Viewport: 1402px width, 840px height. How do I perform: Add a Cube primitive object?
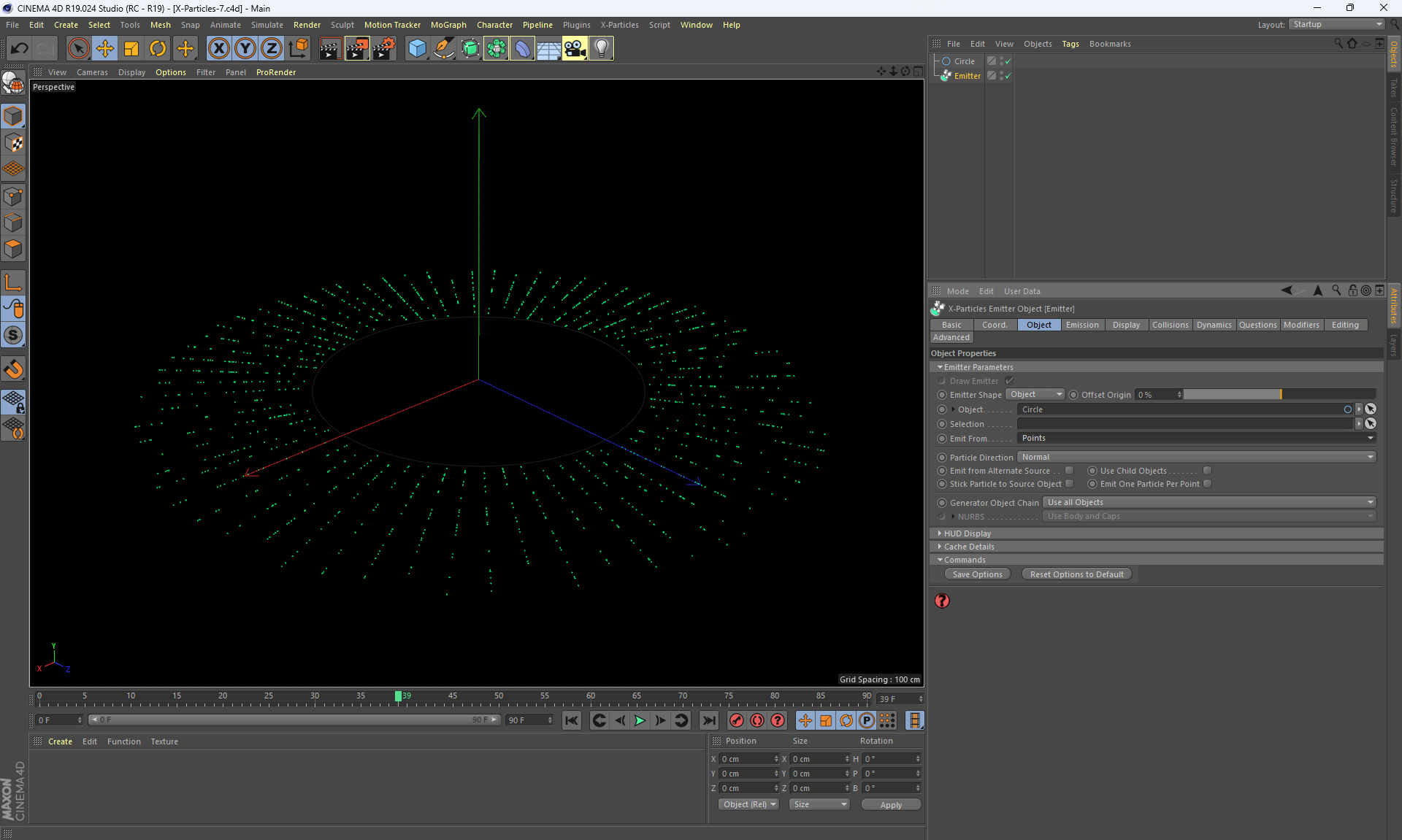[417, 48]
